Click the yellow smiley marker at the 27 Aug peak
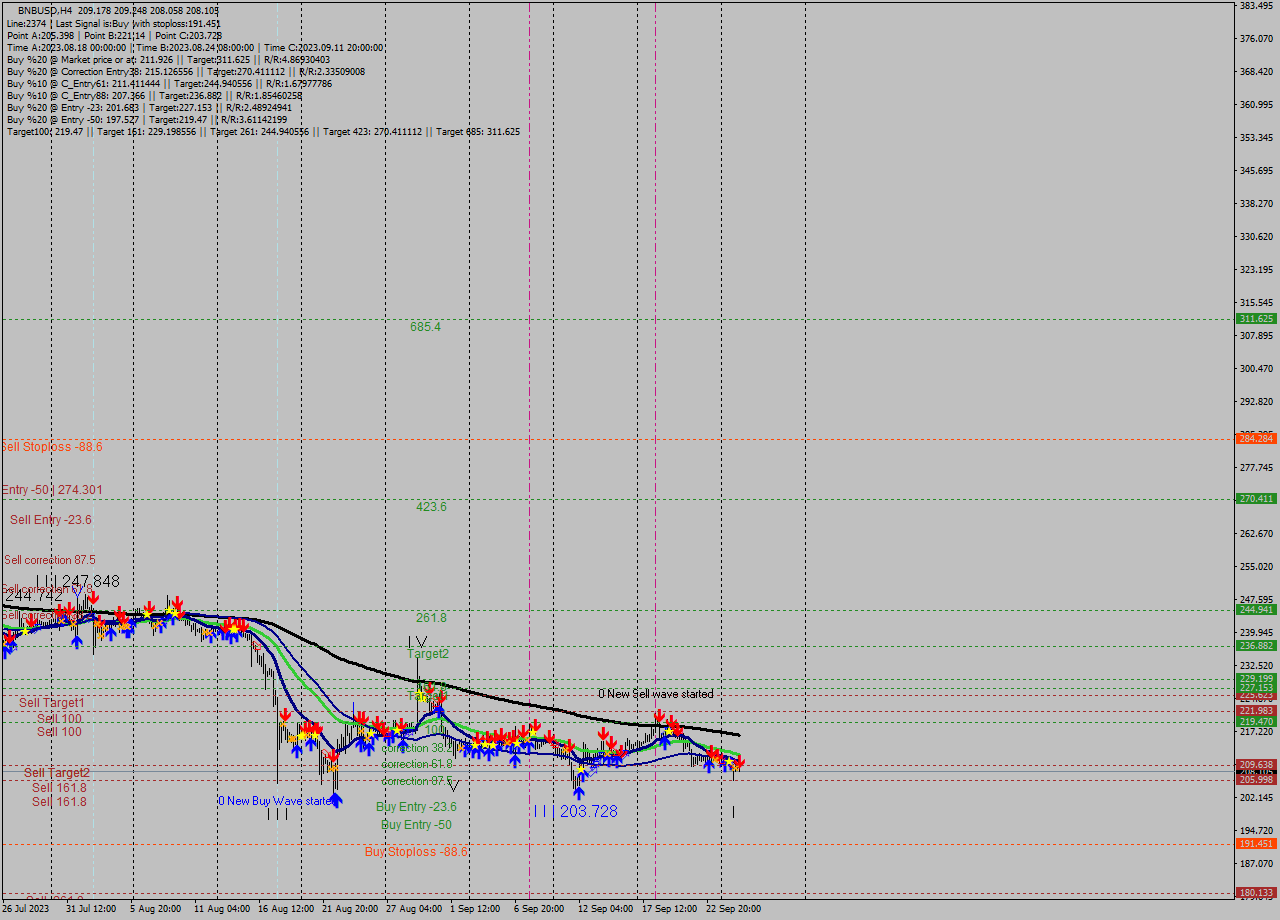 (420, 695)
